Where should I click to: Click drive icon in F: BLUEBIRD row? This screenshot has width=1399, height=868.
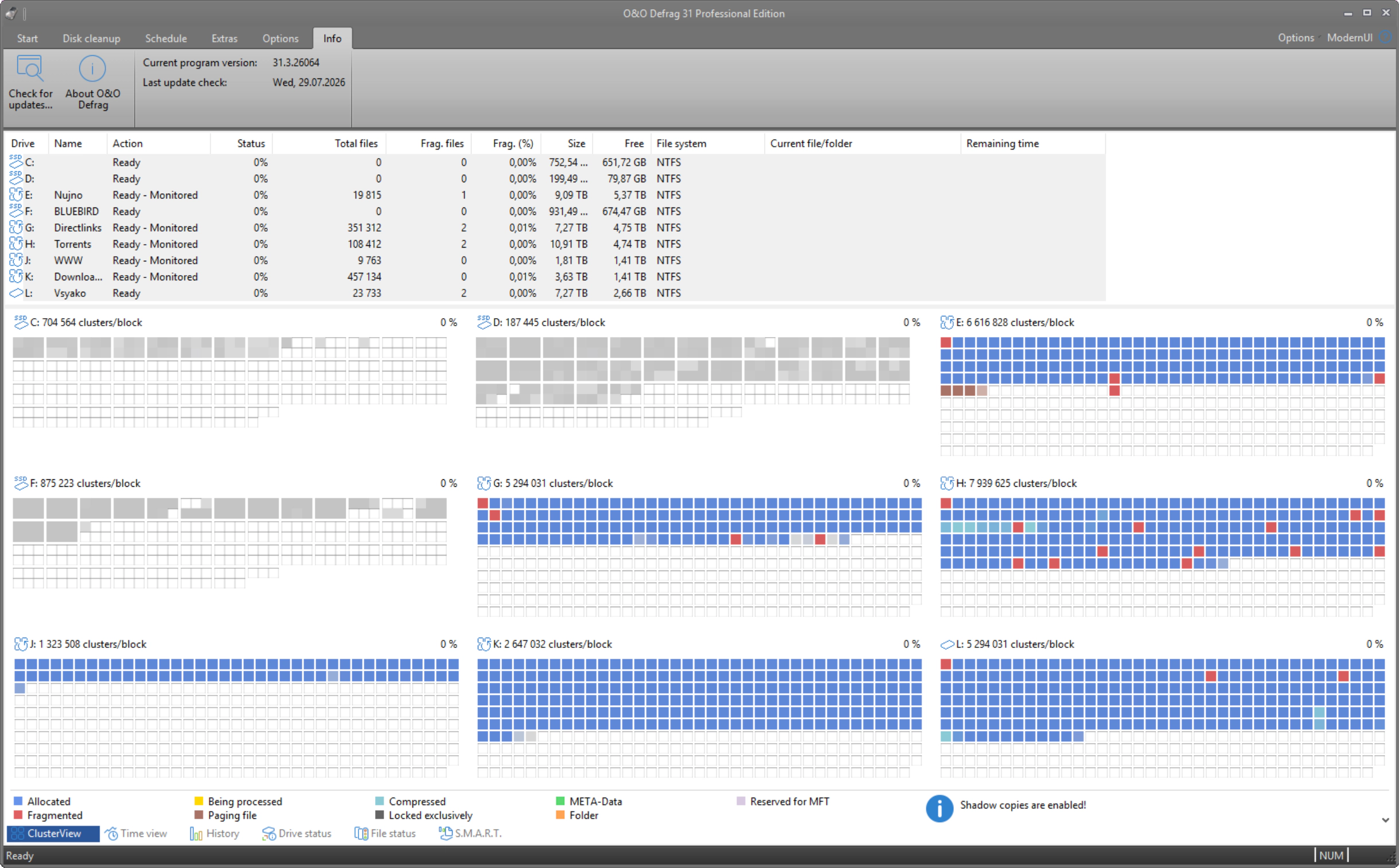click(x=16, y=210)
